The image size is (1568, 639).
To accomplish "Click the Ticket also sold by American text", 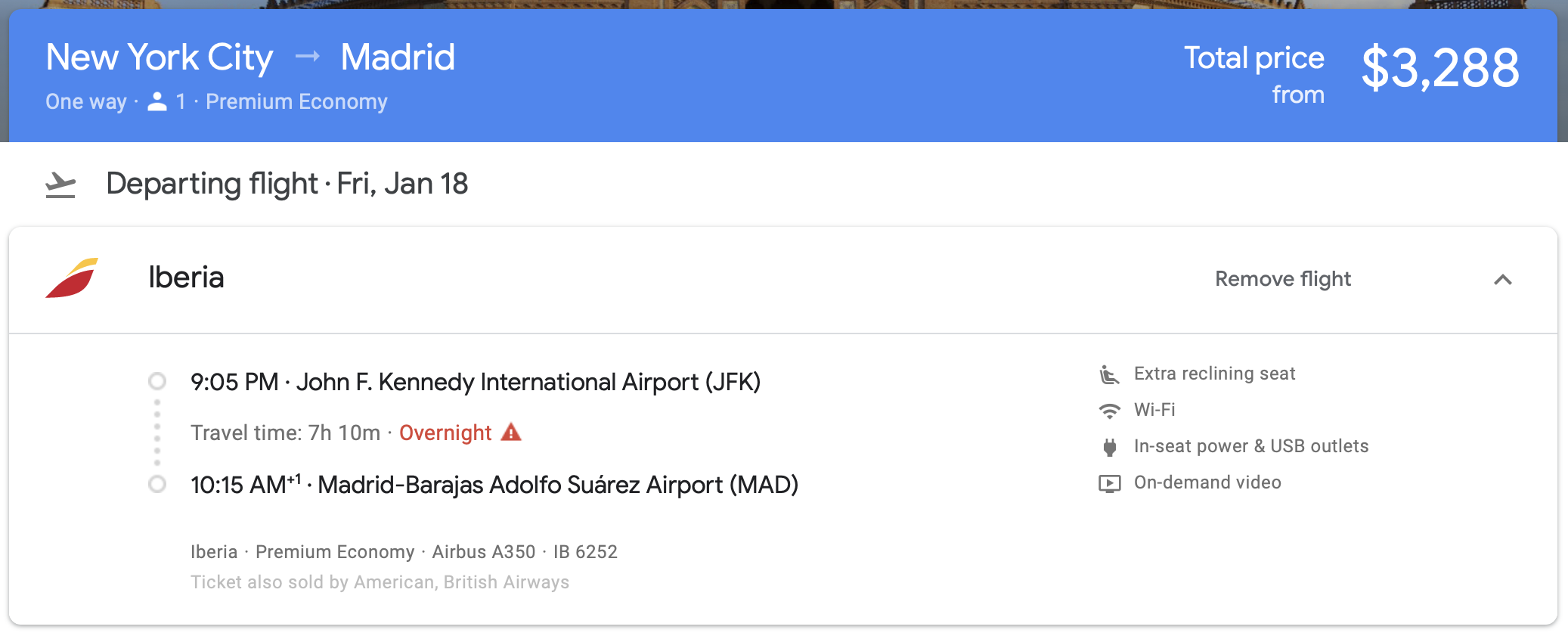I will [380, 582].
